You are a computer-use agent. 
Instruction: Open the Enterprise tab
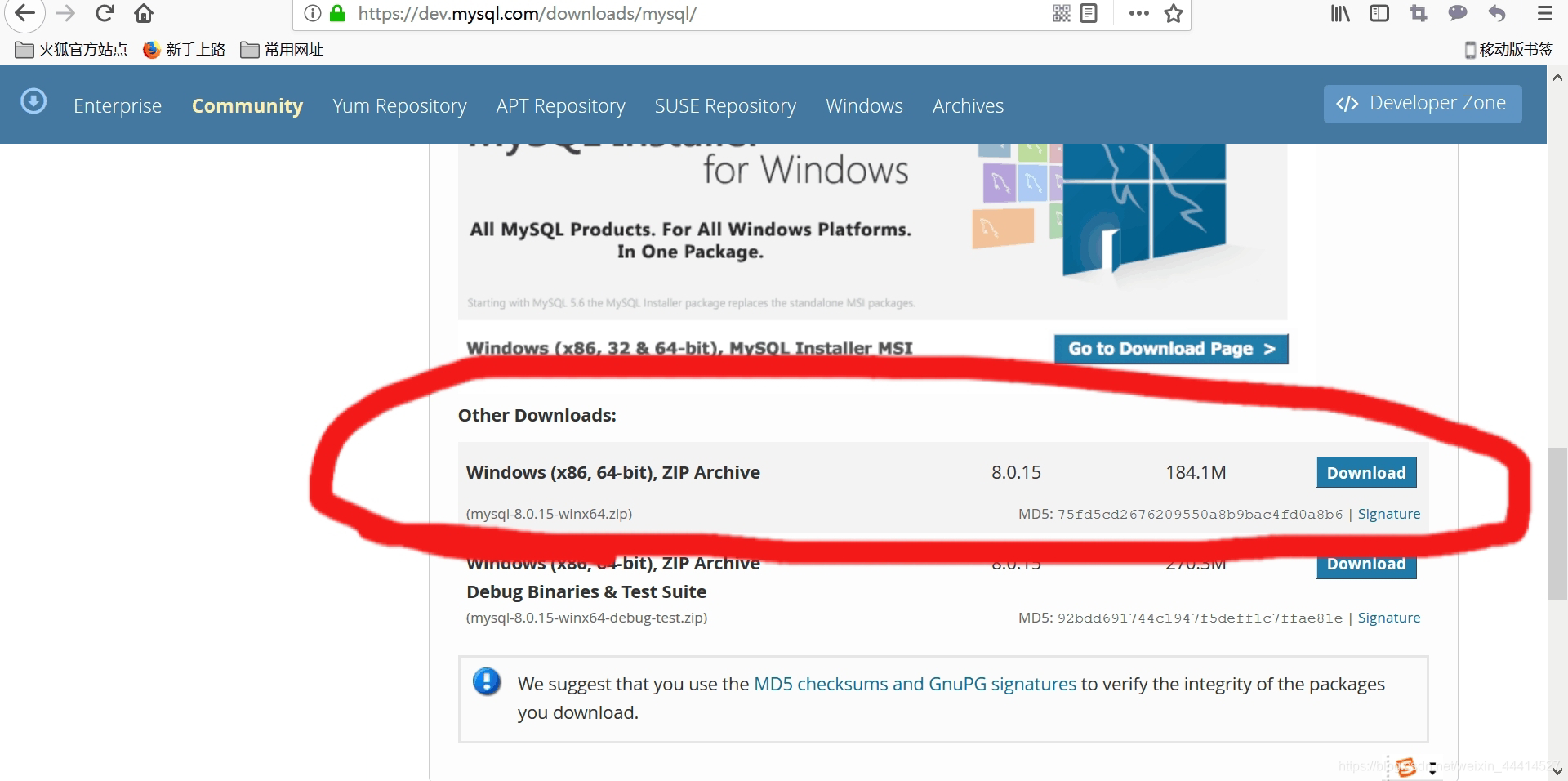pyautogui.click(x=118, y=106)
